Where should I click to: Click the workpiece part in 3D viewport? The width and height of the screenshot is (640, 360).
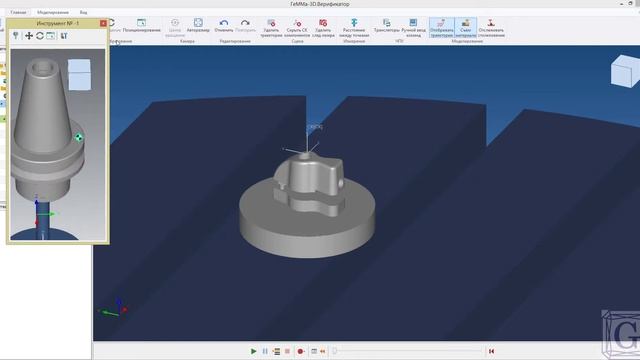coord(307,206)
